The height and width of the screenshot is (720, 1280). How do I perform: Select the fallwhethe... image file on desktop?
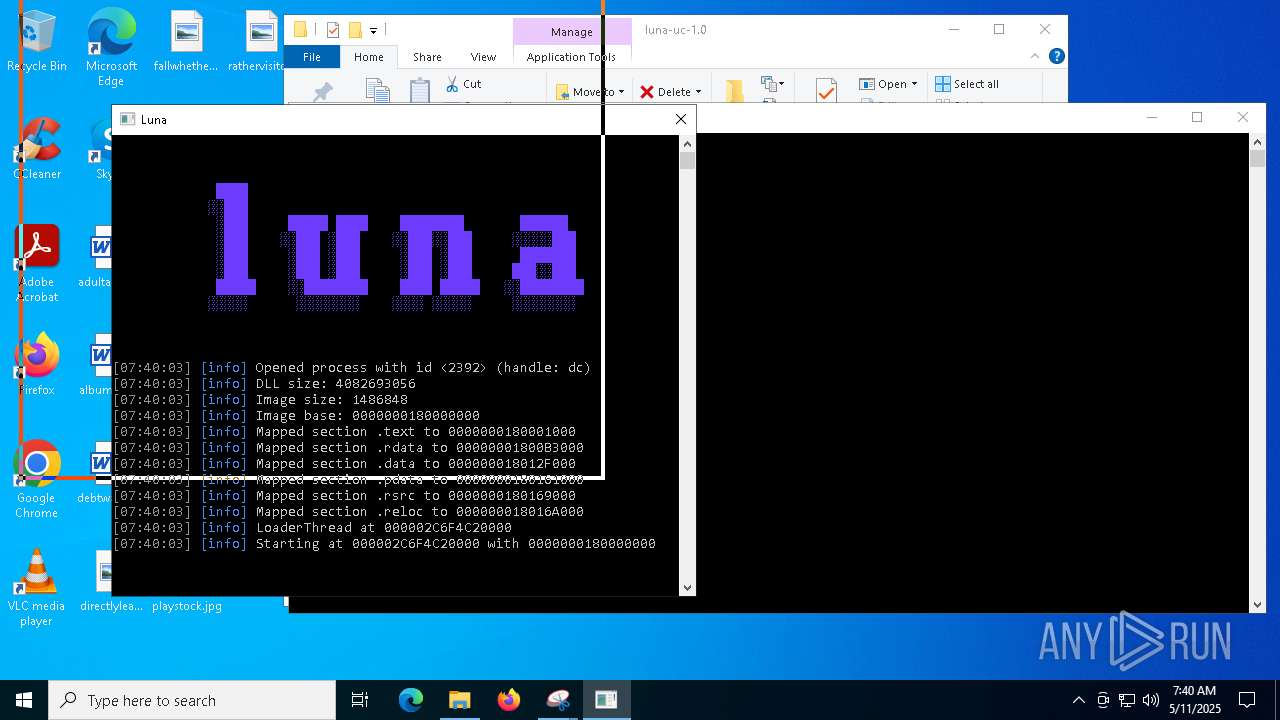tap(186, 40)
